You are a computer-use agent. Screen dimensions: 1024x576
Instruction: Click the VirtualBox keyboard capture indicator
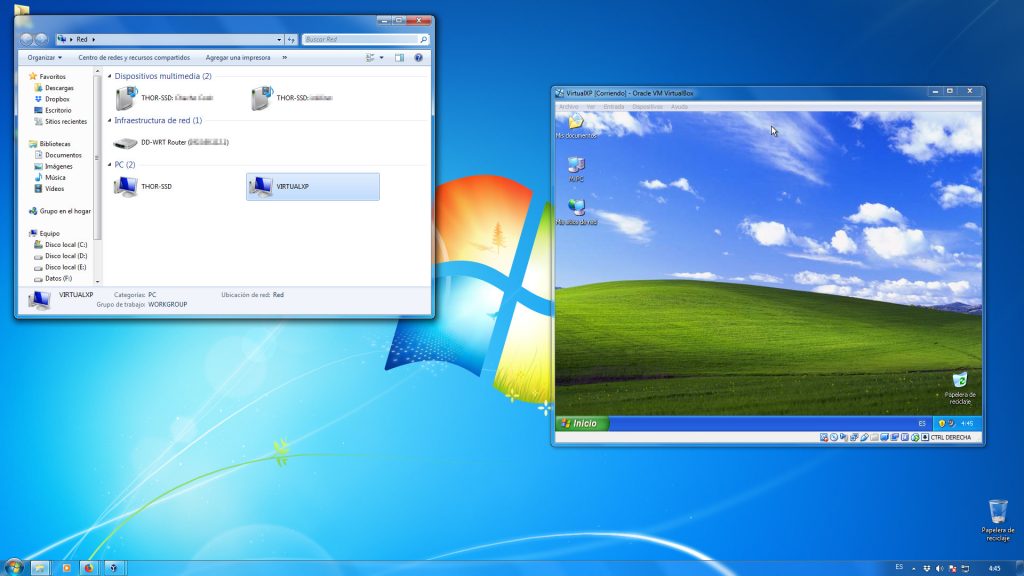click(925, 438)
